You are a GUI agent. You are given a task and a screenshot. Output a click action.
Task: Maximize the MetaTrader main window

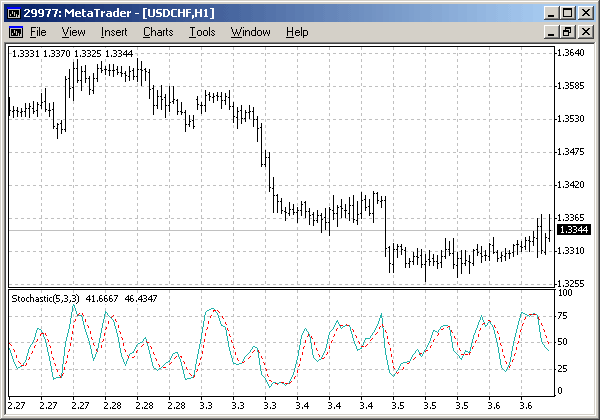(x=568, y=13)
